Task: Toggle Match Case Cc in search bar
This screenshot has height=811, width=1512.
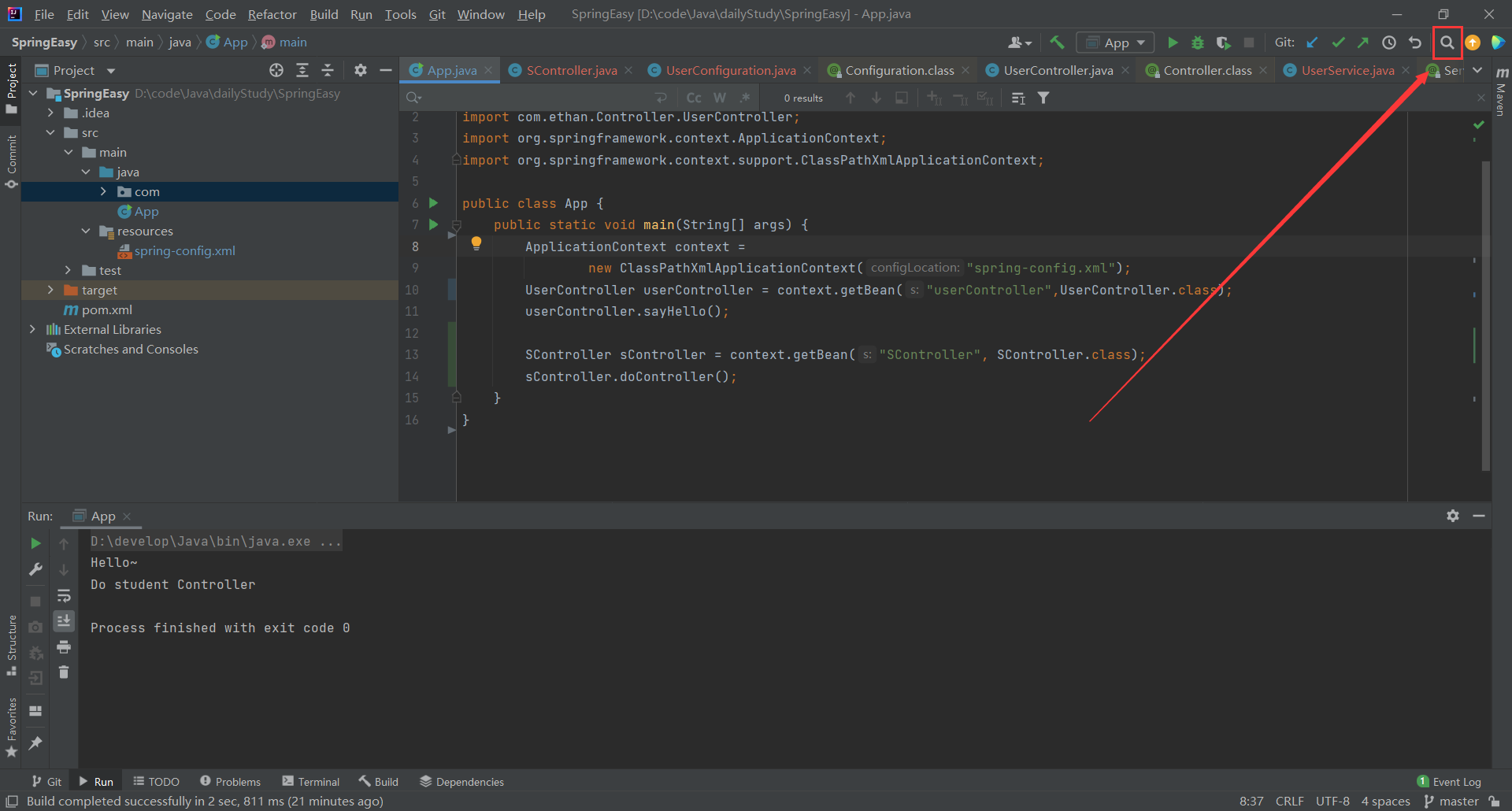Action: pyautogui.click(x=694, y=98)
